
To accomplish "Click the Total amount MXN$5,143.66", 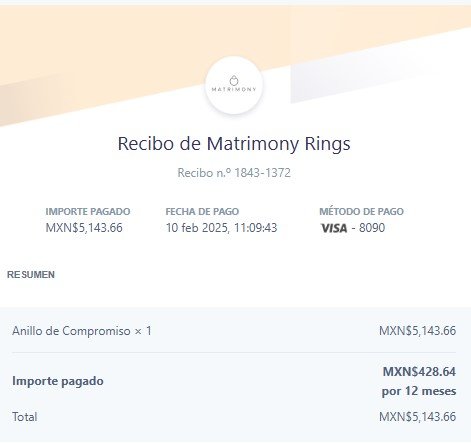I will point(417,417).
